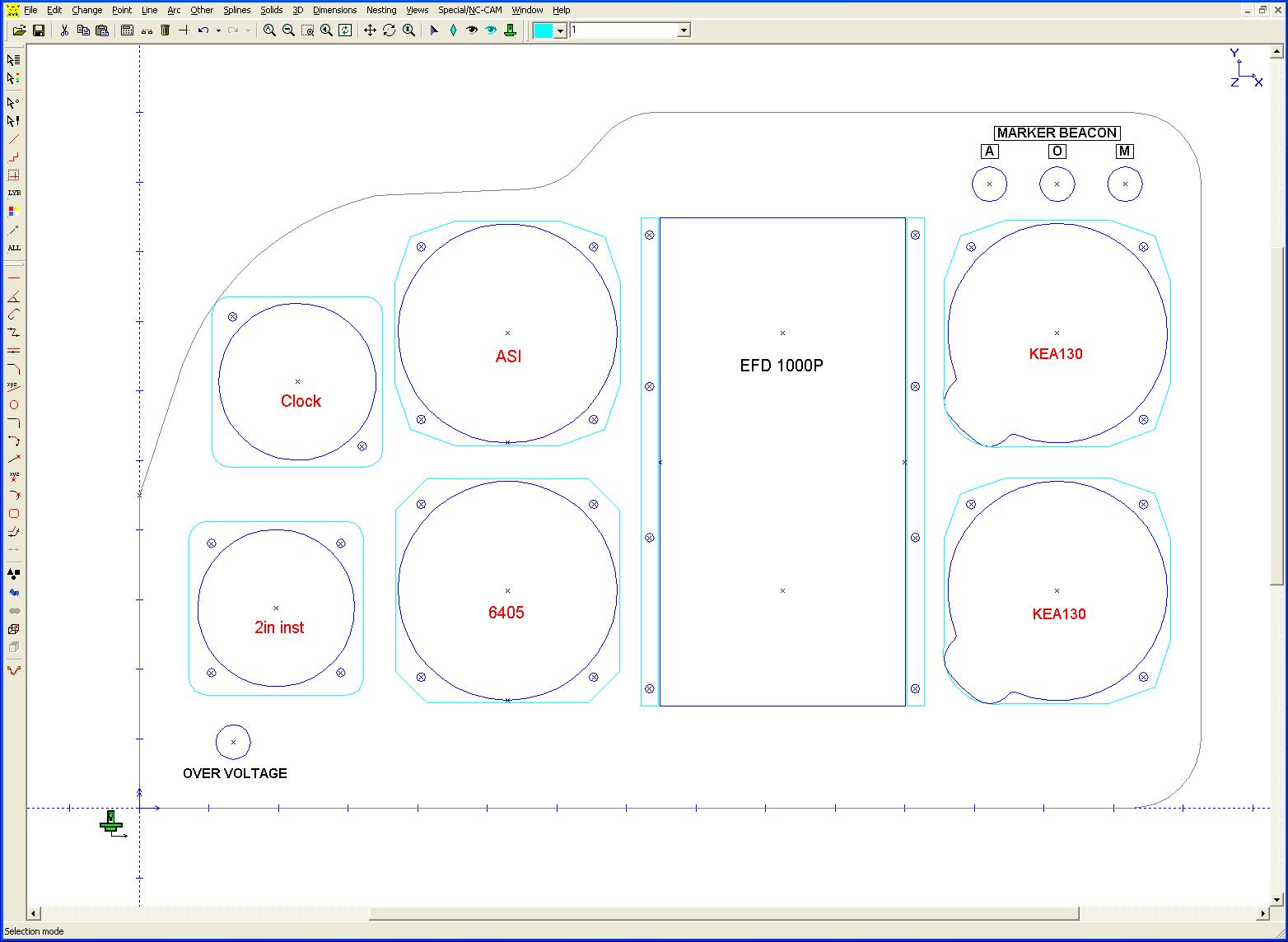Click the 'EFD 1000P' label
Image resolution: width=1288 pixels, height=942 pixels.
782,366
